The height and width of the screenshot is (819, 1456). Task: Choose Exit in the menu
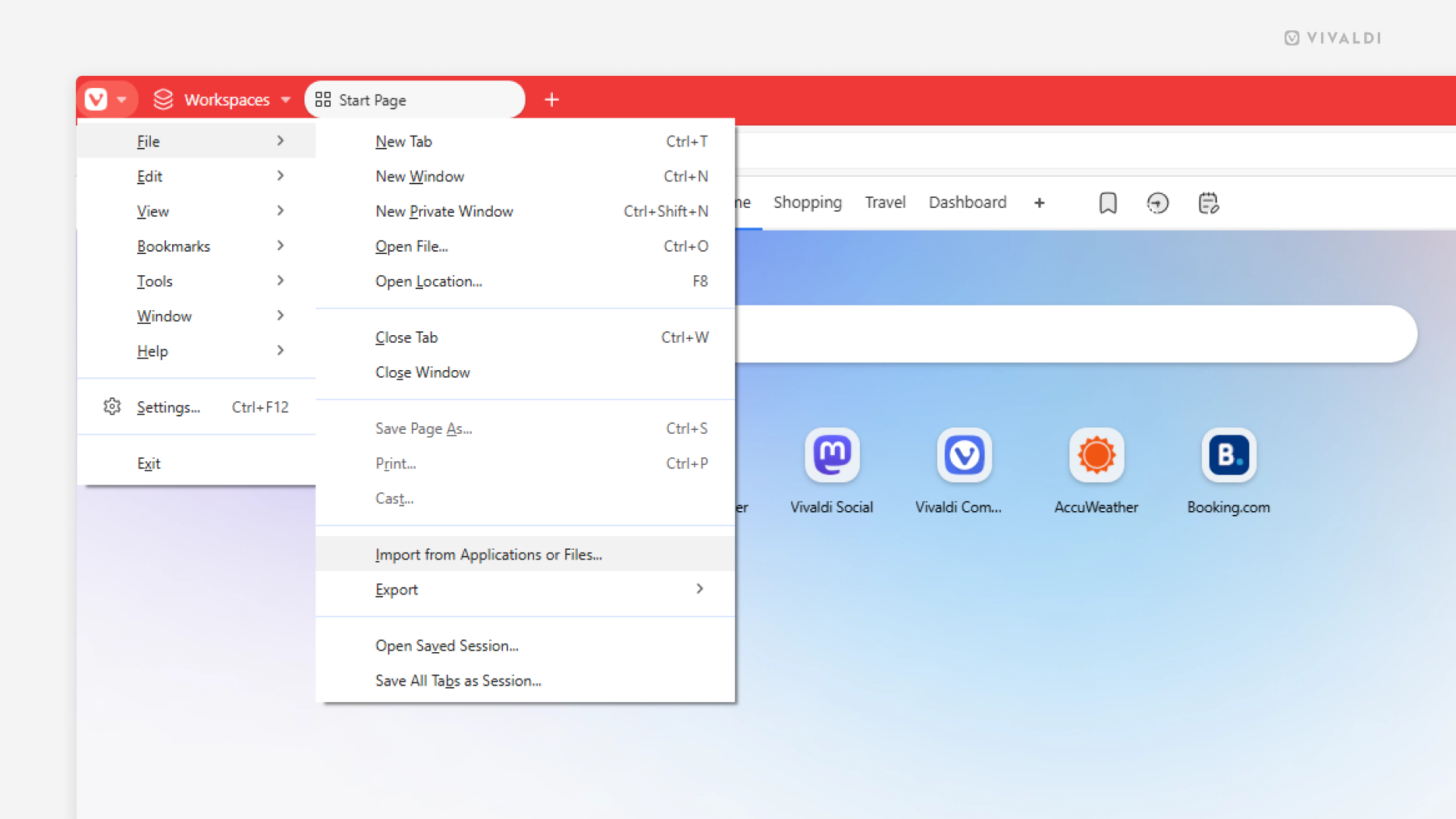pyautogui.click(x=196, y=463)
